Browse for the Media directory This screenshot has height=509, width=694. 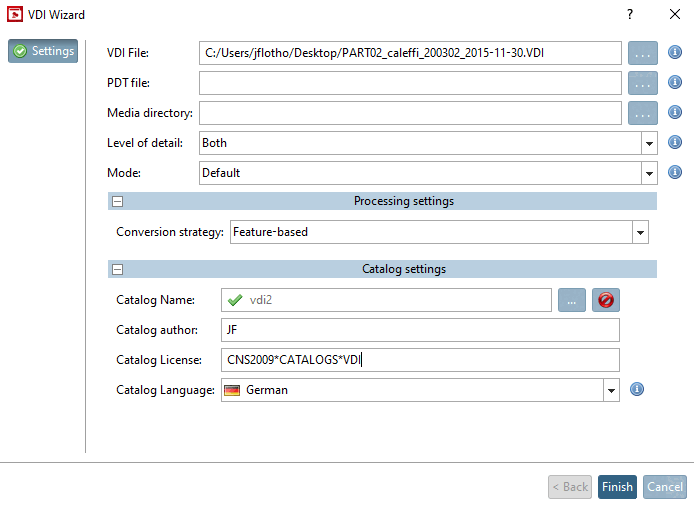642,113
